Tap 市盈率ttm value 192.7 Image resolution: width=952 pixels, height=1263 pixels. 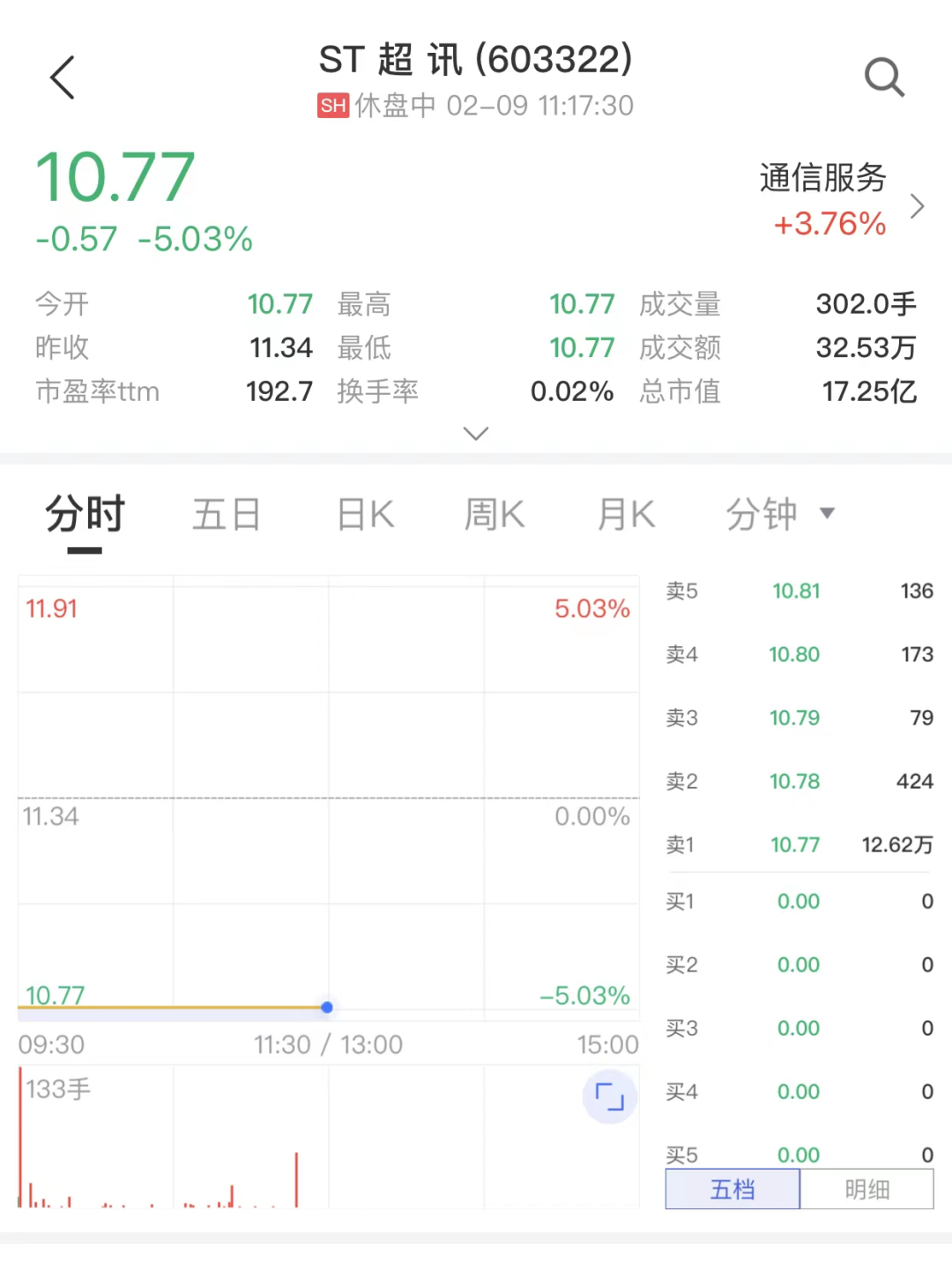279,390
